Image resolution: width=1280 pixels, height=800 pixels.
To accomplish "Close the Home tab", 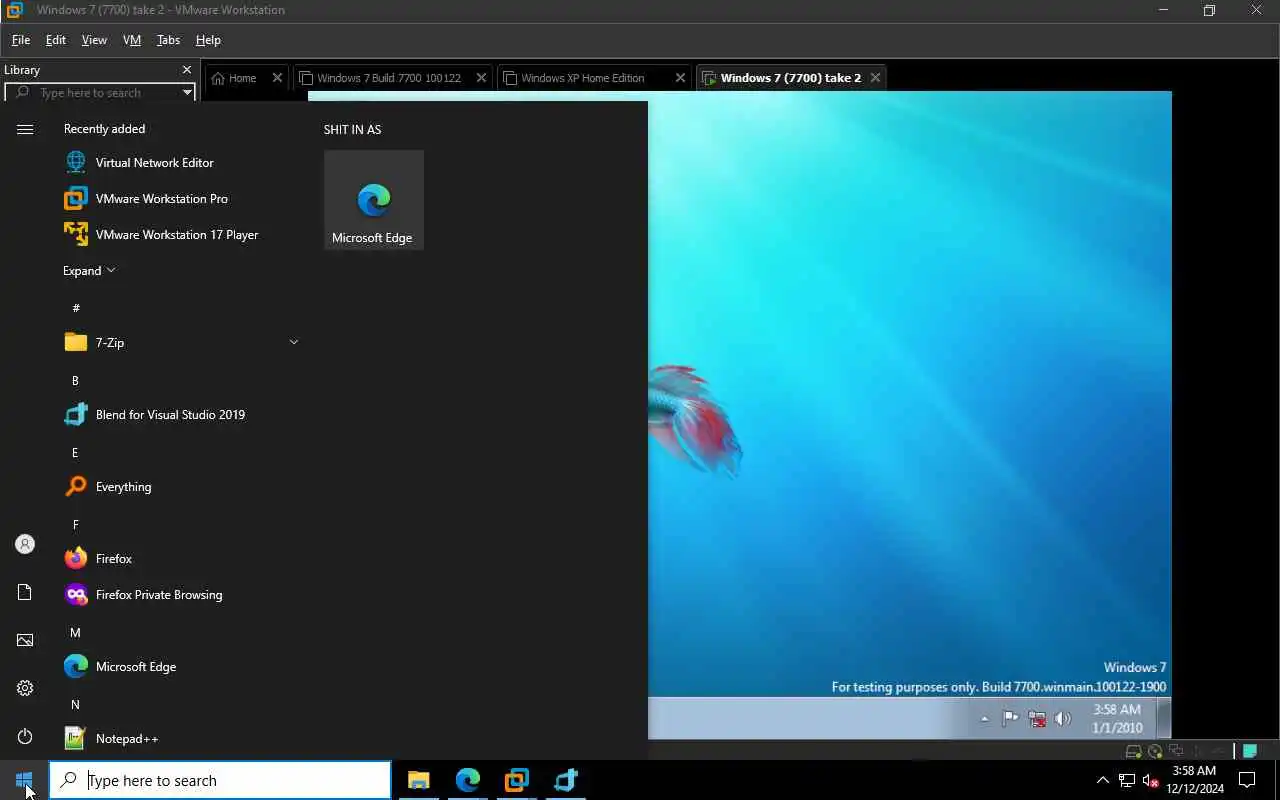I will pos(277,77).
